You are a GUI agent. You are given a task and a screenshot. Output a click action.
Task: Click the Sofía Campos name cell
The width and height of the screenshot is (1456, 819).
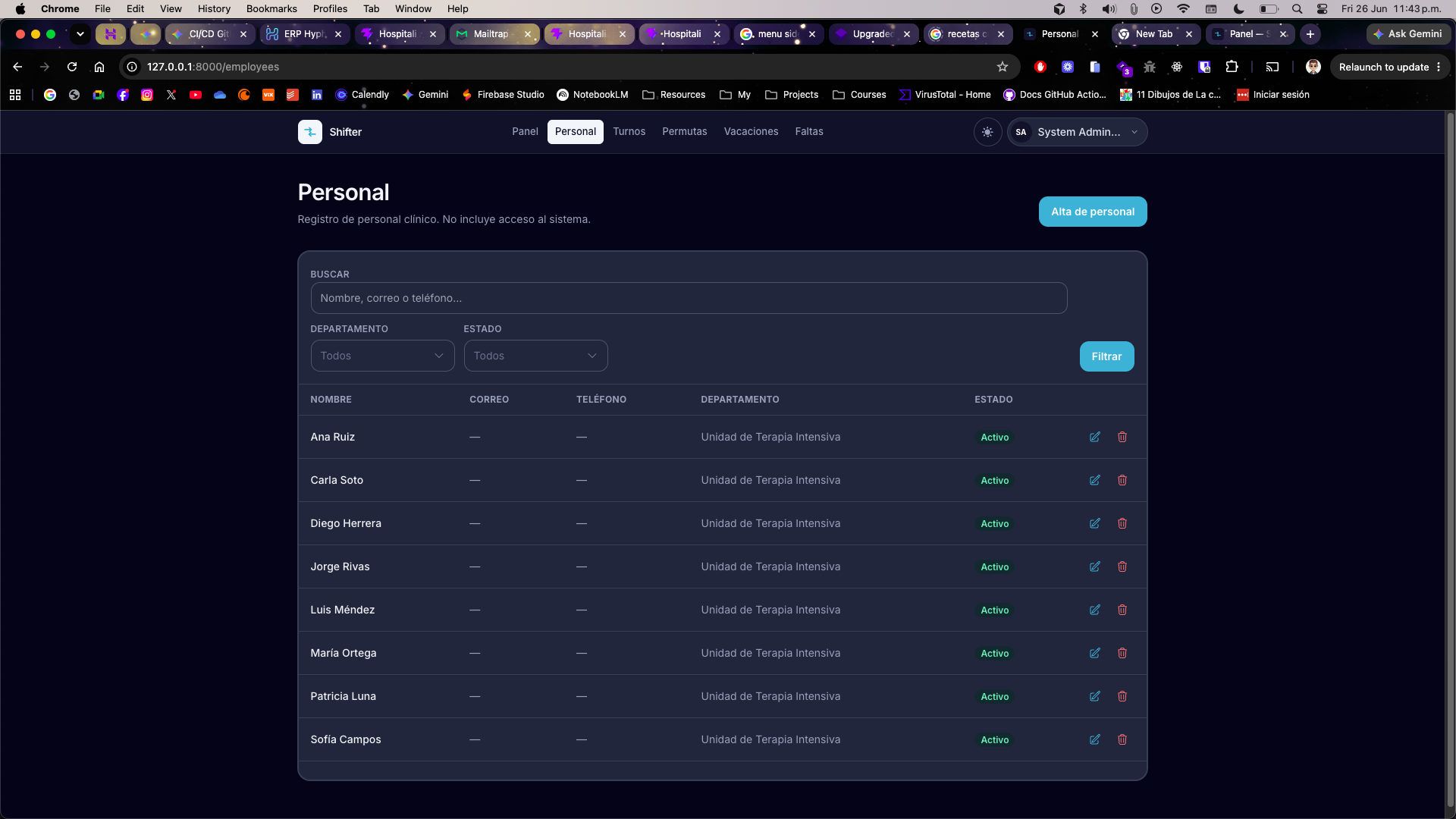coord(346,739)
